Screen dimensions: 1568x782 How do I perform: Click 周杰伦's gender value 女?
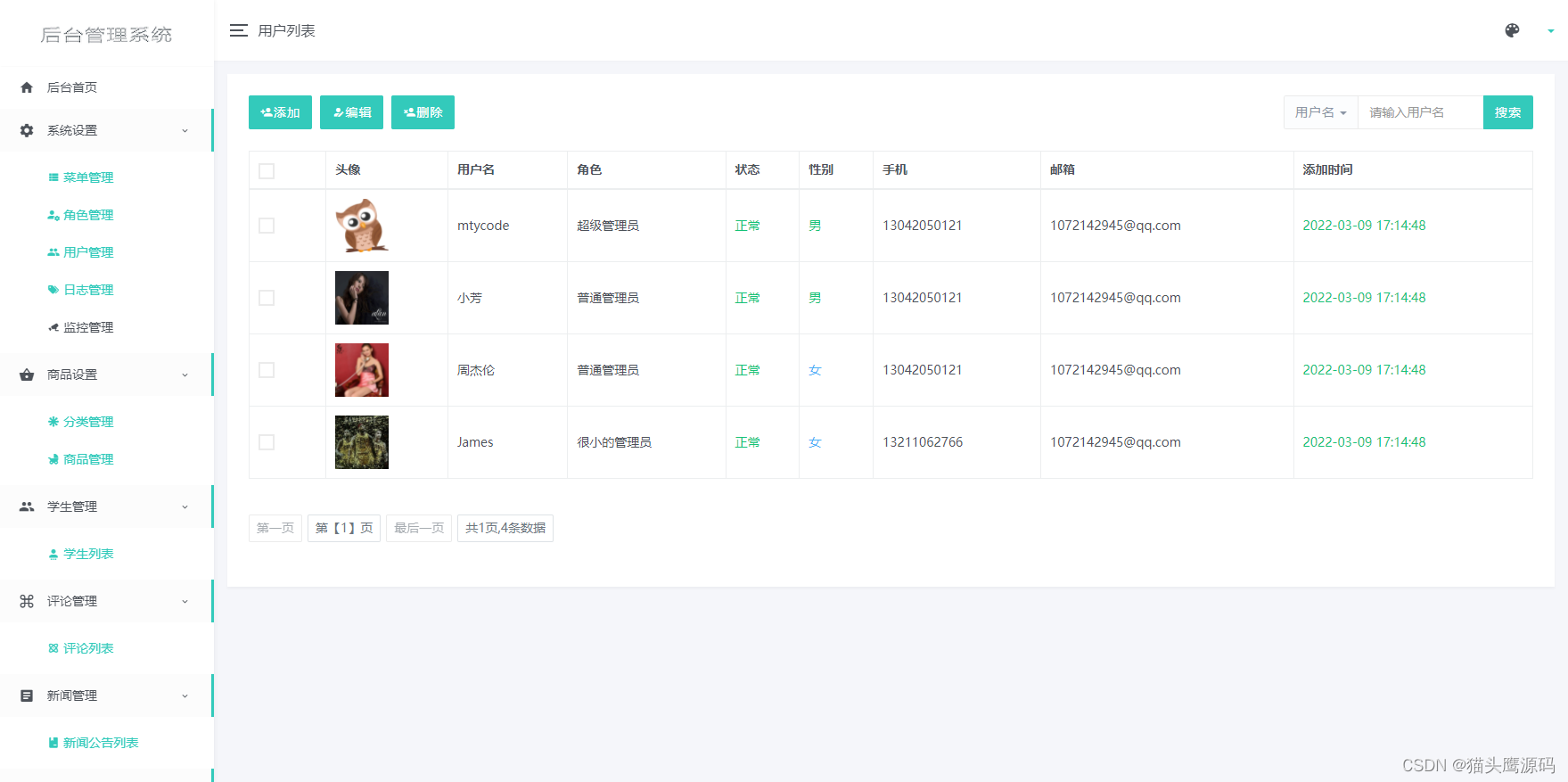(x=815, y=370)
